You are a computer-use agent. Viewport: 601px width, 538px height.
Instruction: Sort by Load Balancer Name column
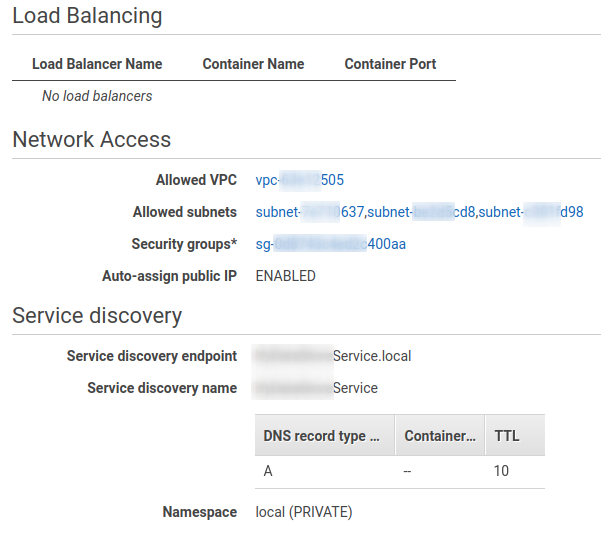97,64
